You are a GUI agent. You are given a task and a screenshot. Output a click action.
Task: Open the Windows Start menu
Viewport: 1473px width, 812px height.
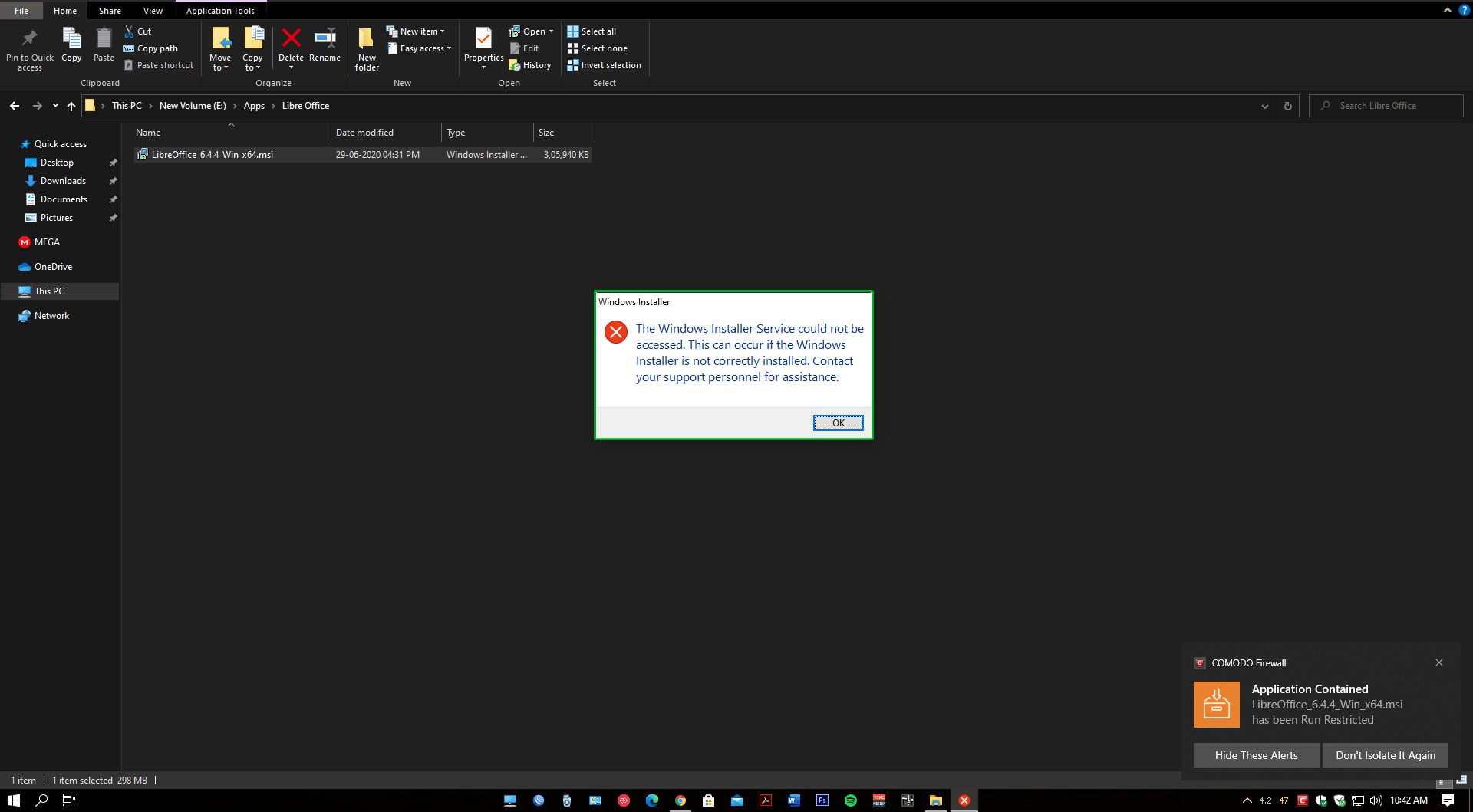click(x=14, y=800)
